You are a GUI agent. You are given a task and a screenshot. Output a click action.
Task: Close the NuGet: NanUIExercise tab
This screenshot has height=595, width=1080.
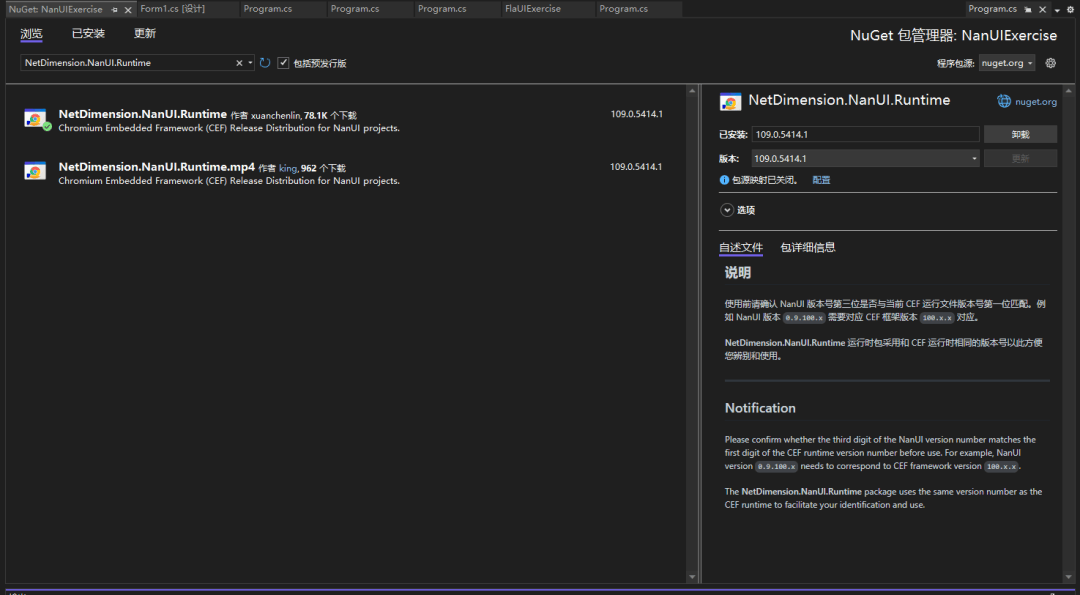[127, 10]
